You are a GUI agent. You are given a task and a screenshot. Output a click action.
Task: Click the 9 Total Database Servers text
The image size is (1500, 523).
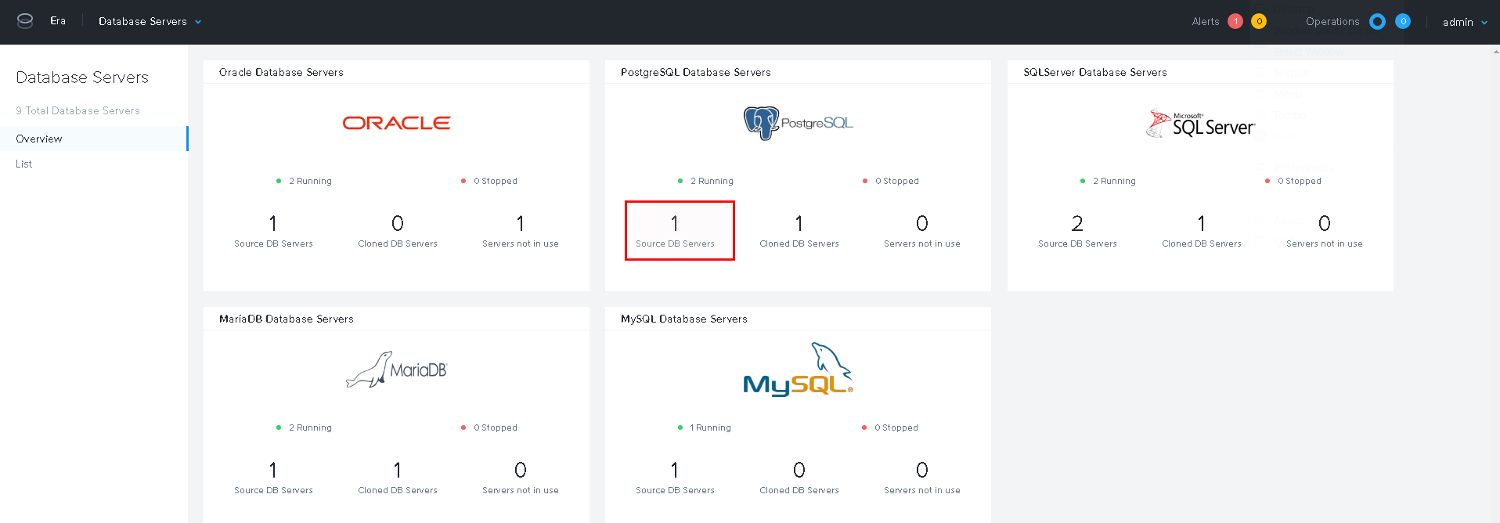tap(78, 111)
